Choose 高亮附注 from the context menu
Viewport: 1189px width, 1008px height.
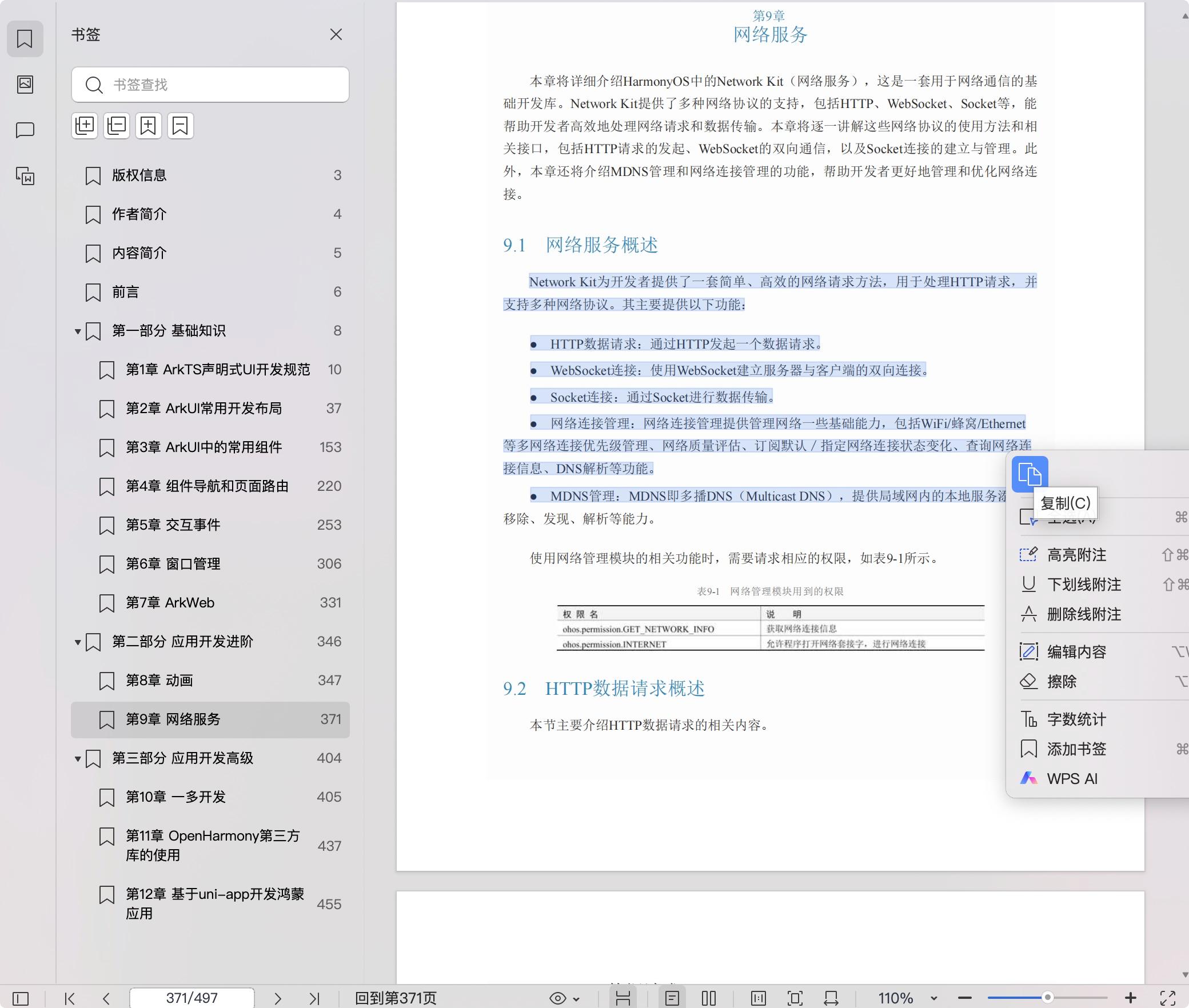(1076, 554)
